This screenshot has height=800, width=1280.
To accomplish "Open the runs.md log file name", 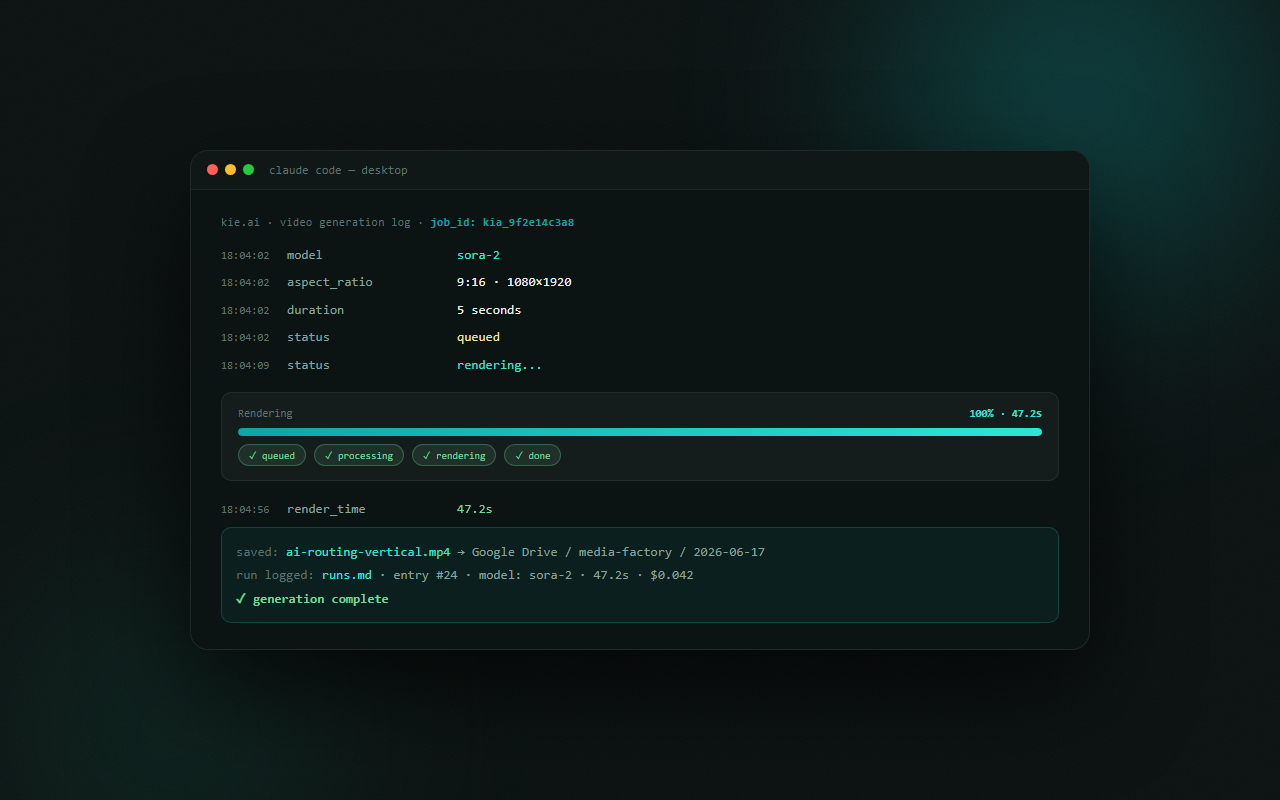I will 347,575.
